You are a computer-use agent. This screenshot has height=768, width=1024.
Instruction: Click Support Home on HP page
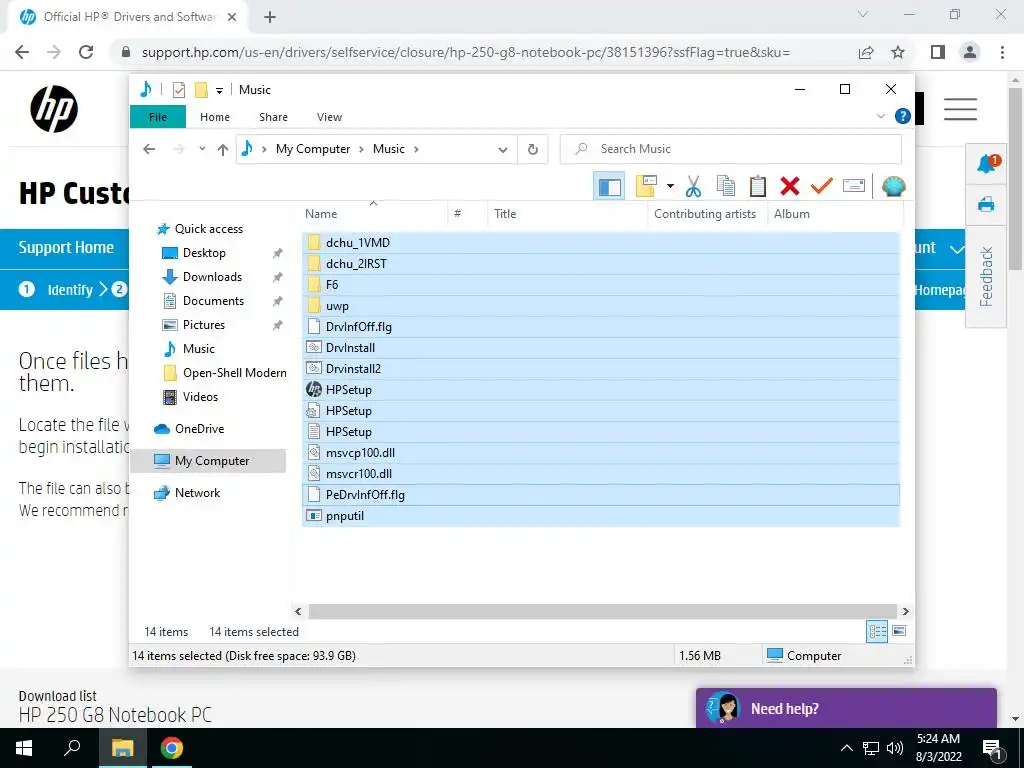tap(66, 248)
